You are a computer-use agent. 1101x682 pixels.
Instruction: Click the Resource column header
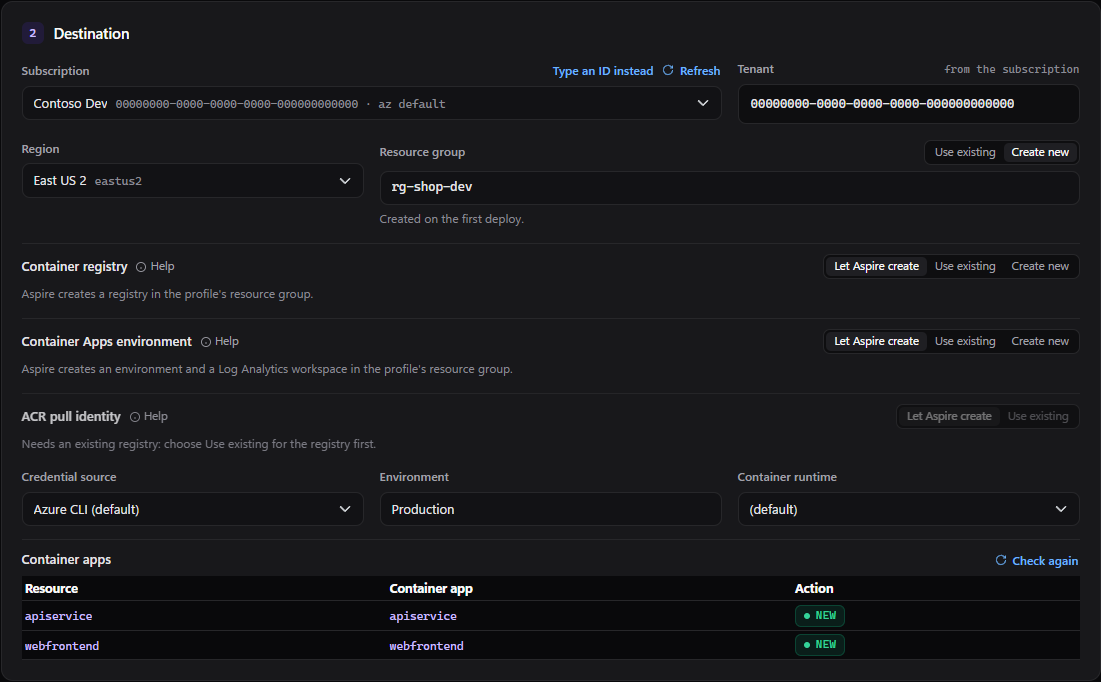[x=51, y=589]
